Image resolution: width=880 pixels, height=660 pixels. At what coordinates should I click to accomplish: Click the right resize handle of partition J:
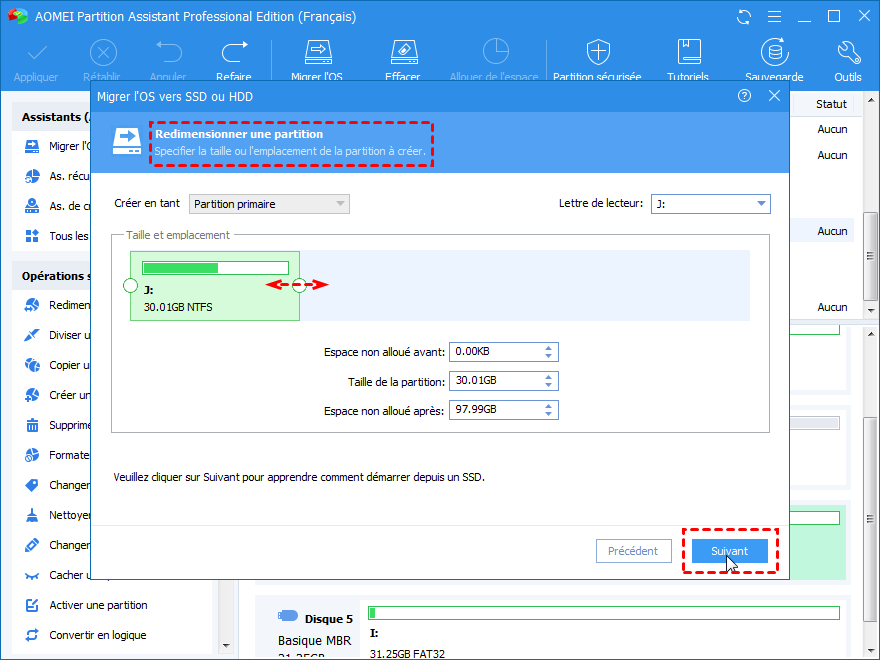[x=299, y=286]
